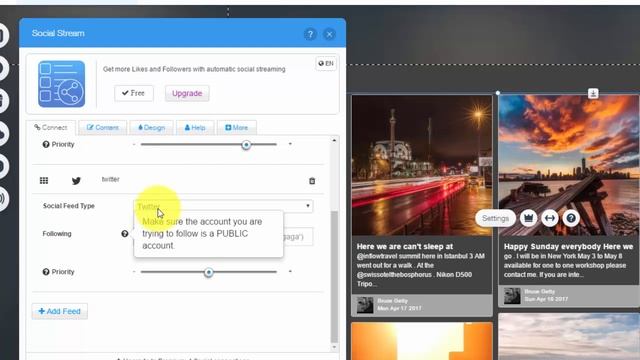Screen dimensions: 640x360
Task: Open the Help tab
Action: tap(195, 128)
